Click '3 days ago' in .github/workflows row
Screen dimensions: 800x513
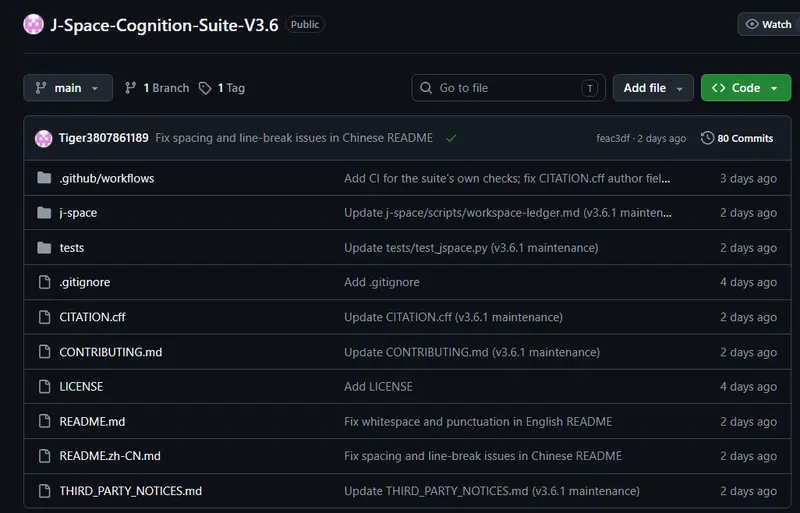tap(748, 178)
